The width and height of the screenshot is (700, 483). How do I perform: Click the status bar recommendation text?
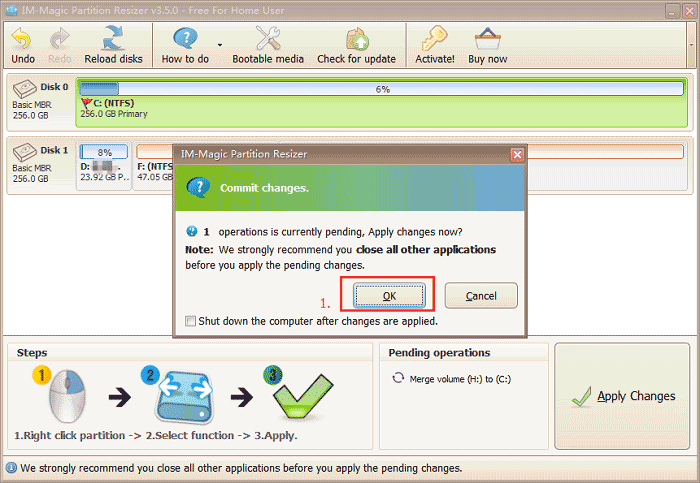tap(241, 468)
